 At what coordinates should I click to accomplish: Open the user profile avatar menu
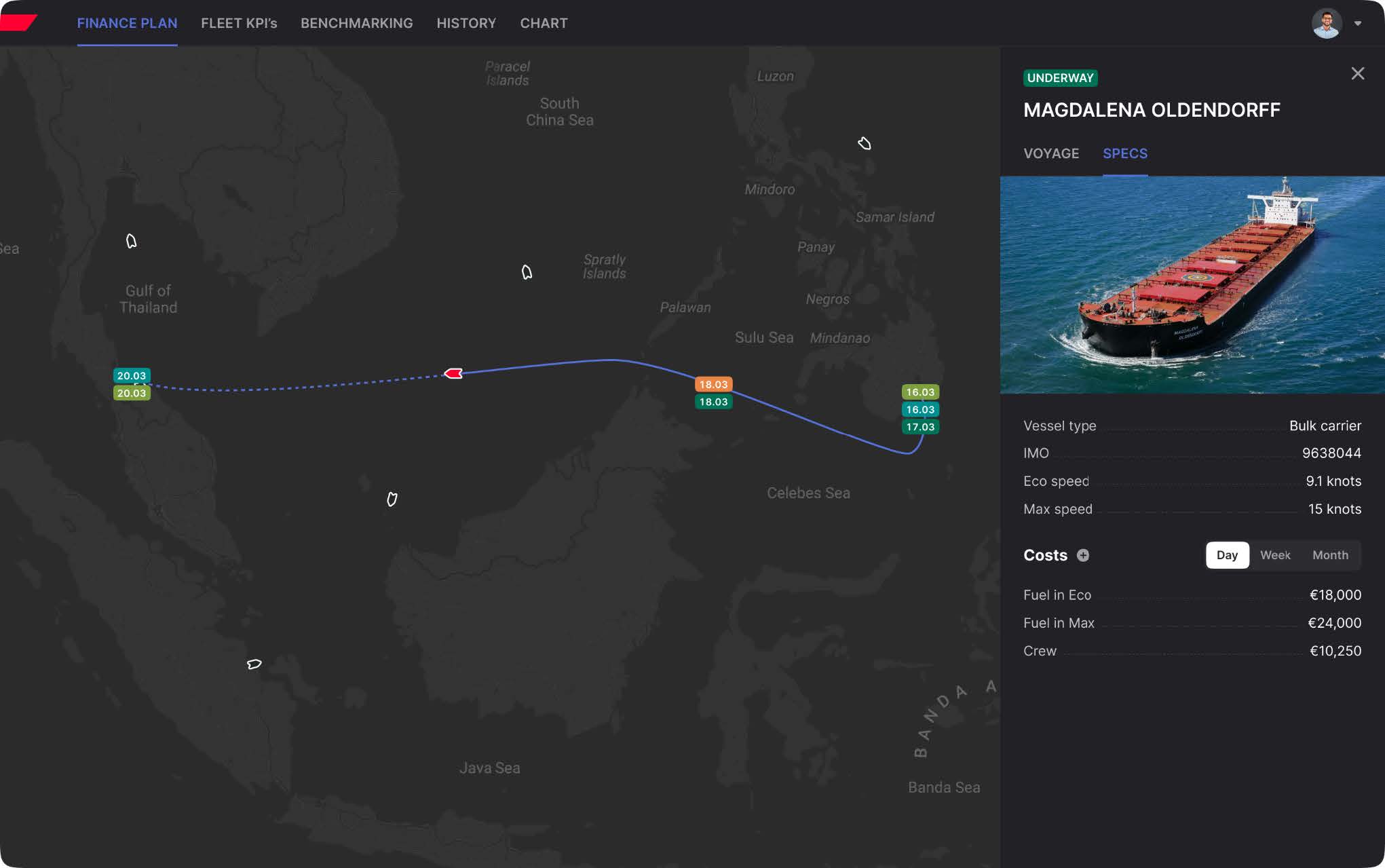pos(1327,22)
